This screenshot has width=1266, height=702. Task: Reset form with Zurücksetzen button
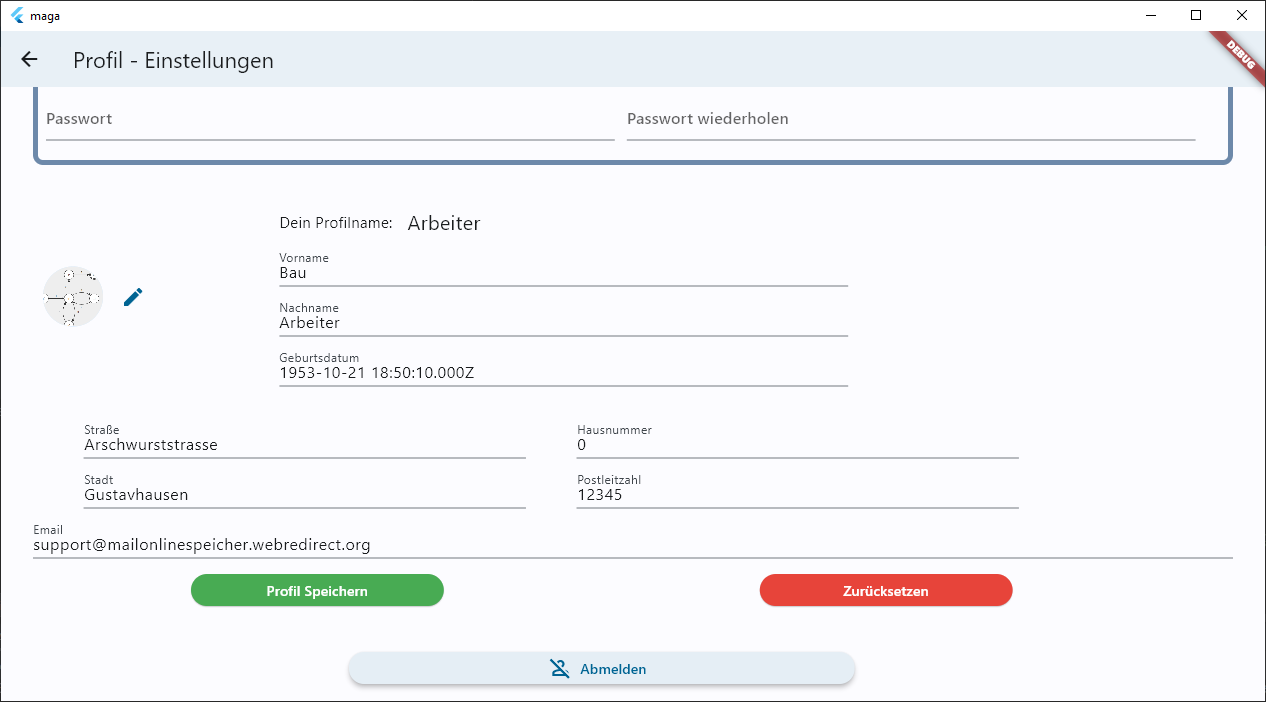click(886, 591)
